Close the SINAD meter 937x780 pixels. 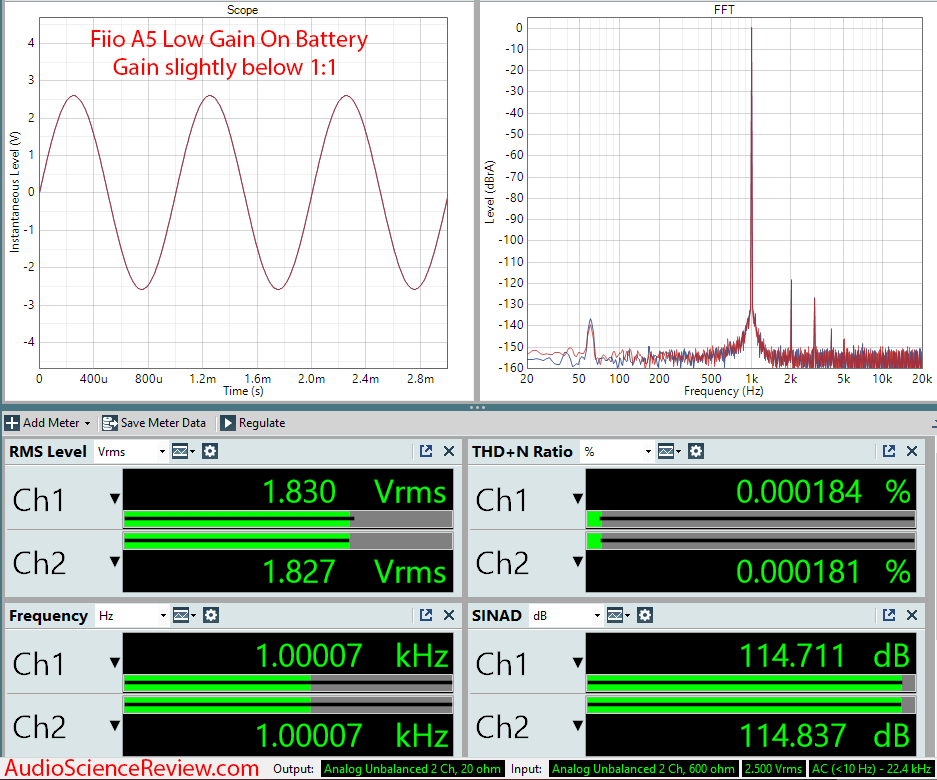click(912, 615)
